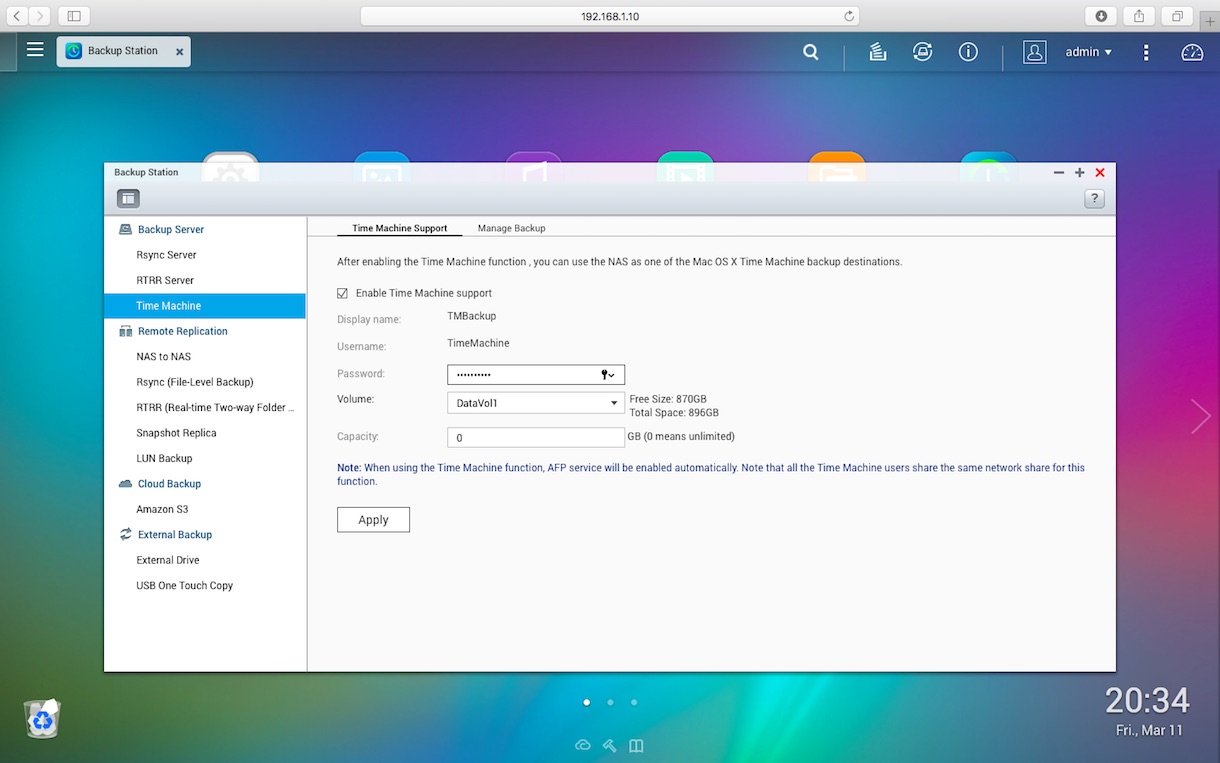Toggle the Backup Station sidebar panel icon
The image size is (1220, 763).
pyautogui.click(x=128, y=199)
